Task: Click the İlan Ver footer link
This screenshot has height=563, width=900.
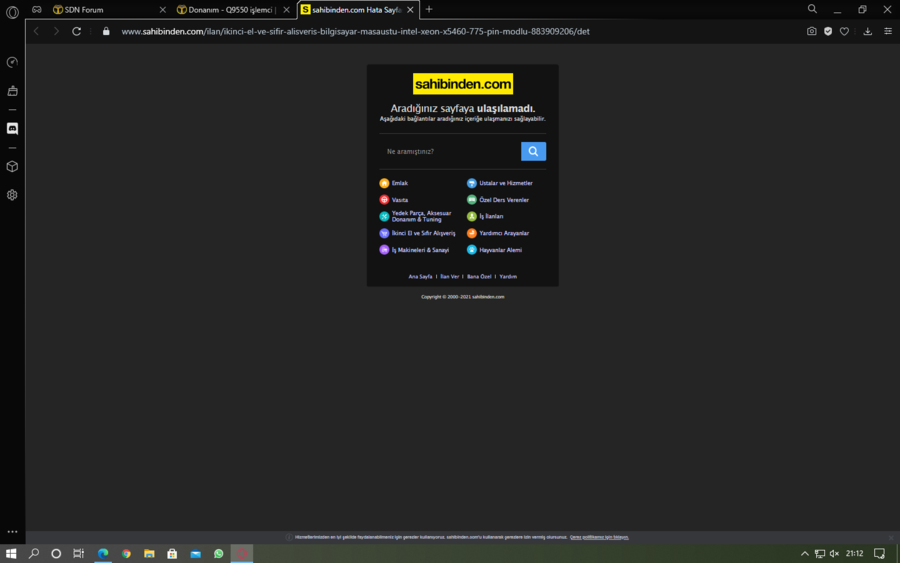Action: point(449,277)
